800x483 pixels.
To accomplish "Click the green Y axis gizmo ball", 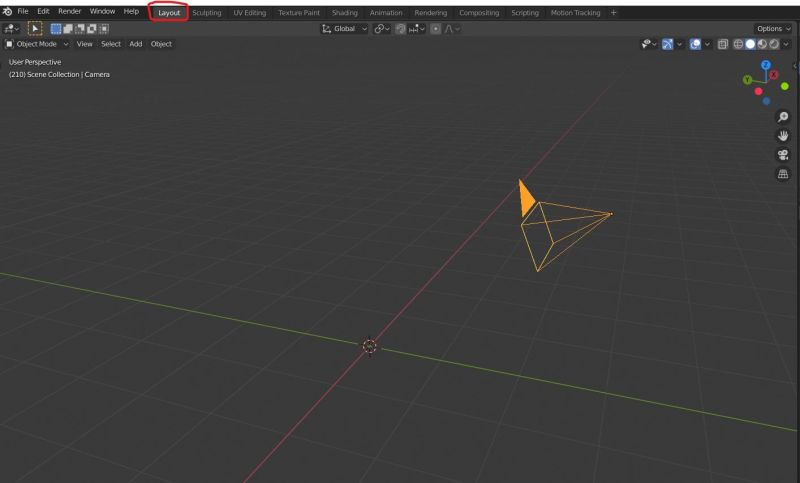I will point(747,80).
